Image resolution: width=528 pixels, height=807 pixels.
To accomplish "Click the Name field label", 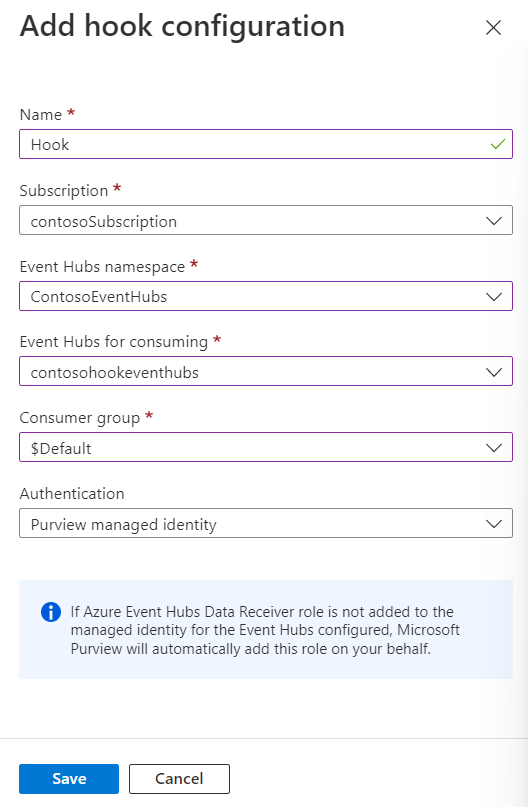I will tap(41, 114).
